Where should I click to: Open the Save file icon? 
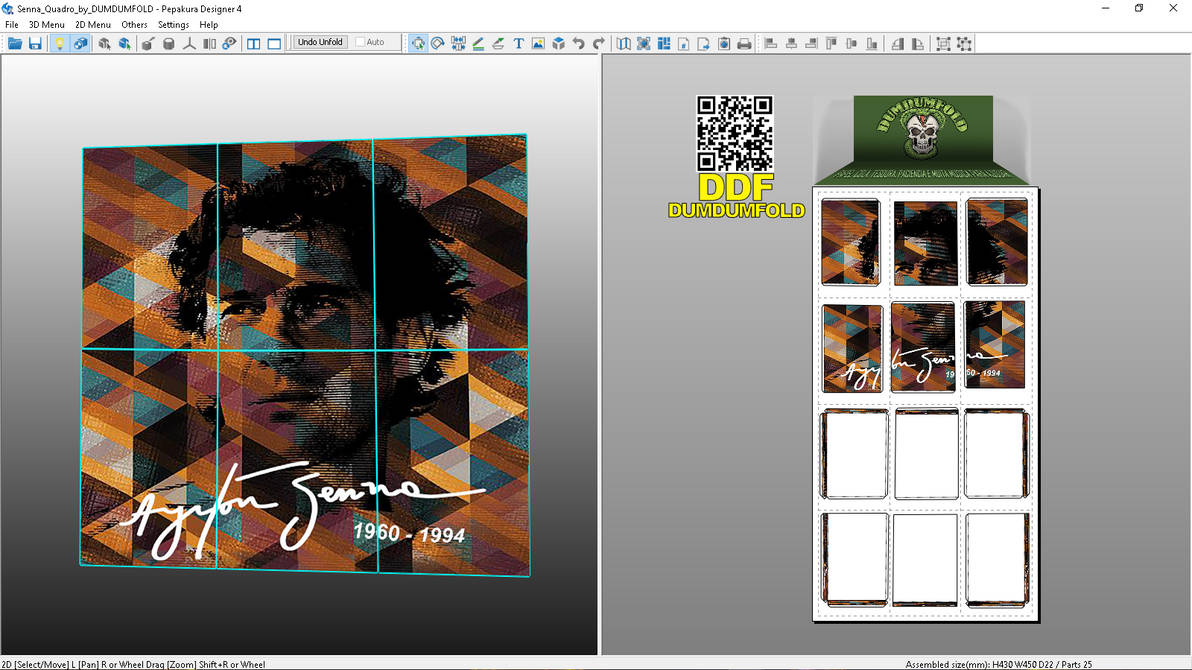(35, 43)
